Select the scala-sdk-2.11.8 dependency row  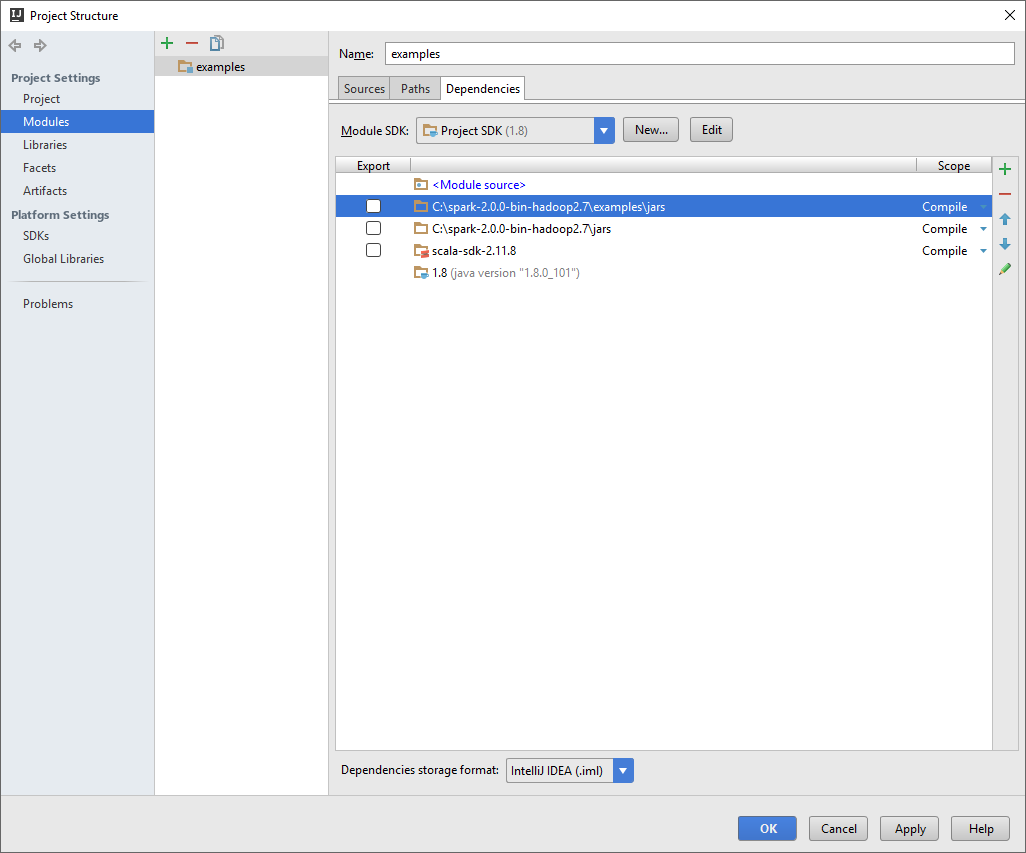[x=664, y=251]
